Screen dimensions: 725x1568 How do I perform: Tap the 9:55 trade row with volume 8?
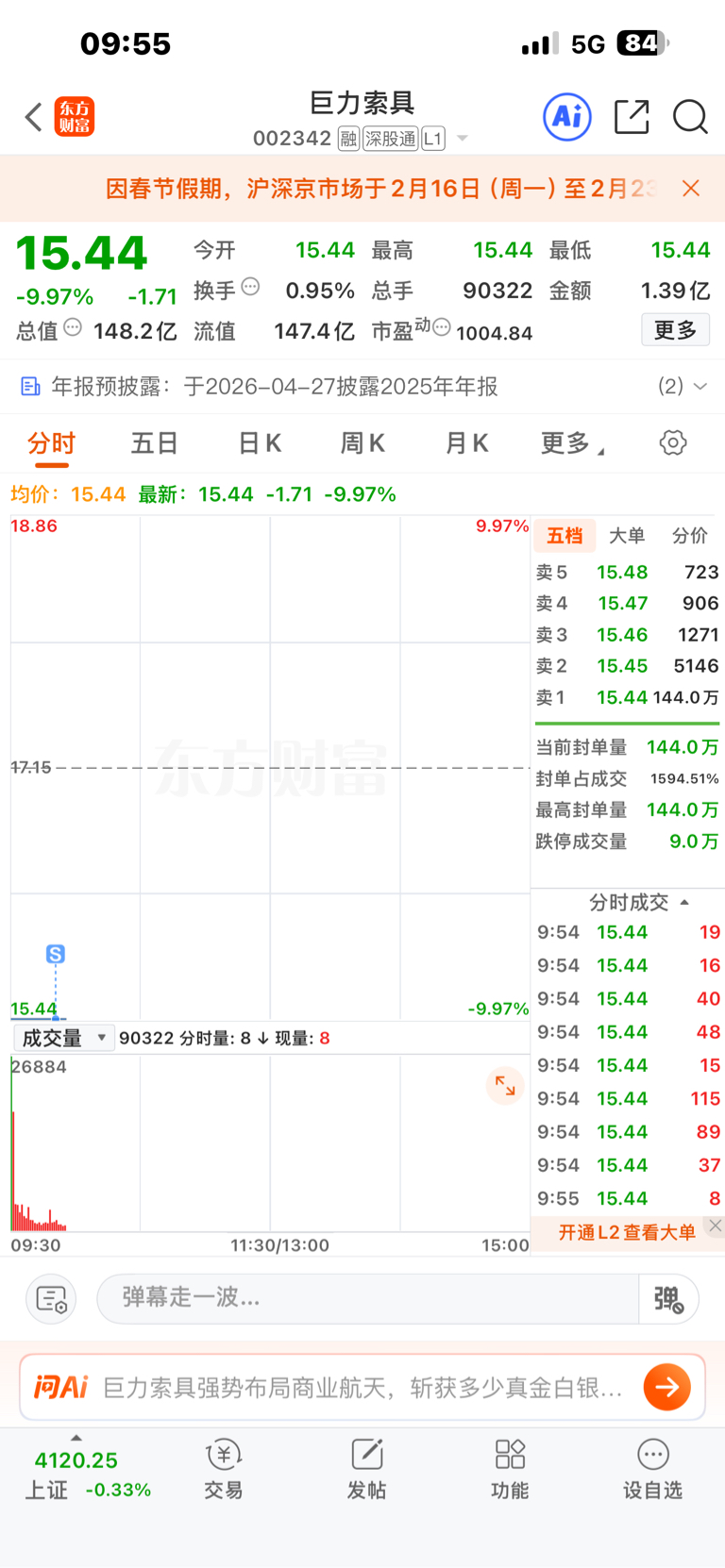[x=629, y=1198]
